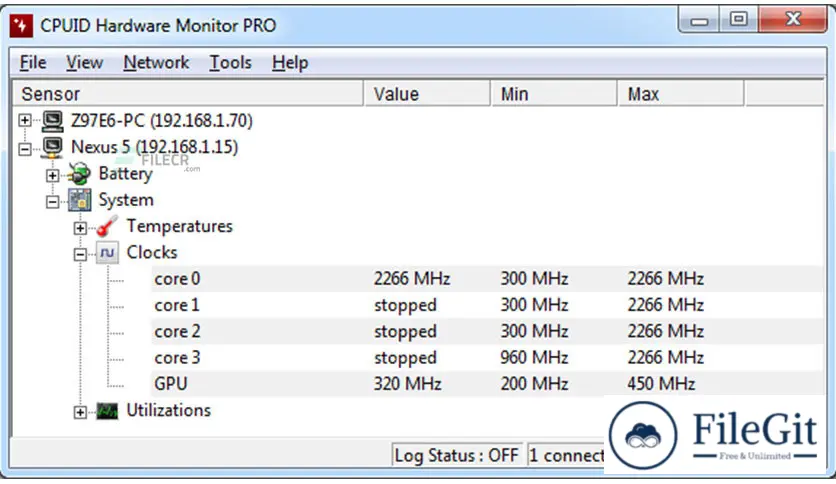
Task: Maximize the Hardware Monitor window
Action: pyautogui.click(x=739, y=20)
